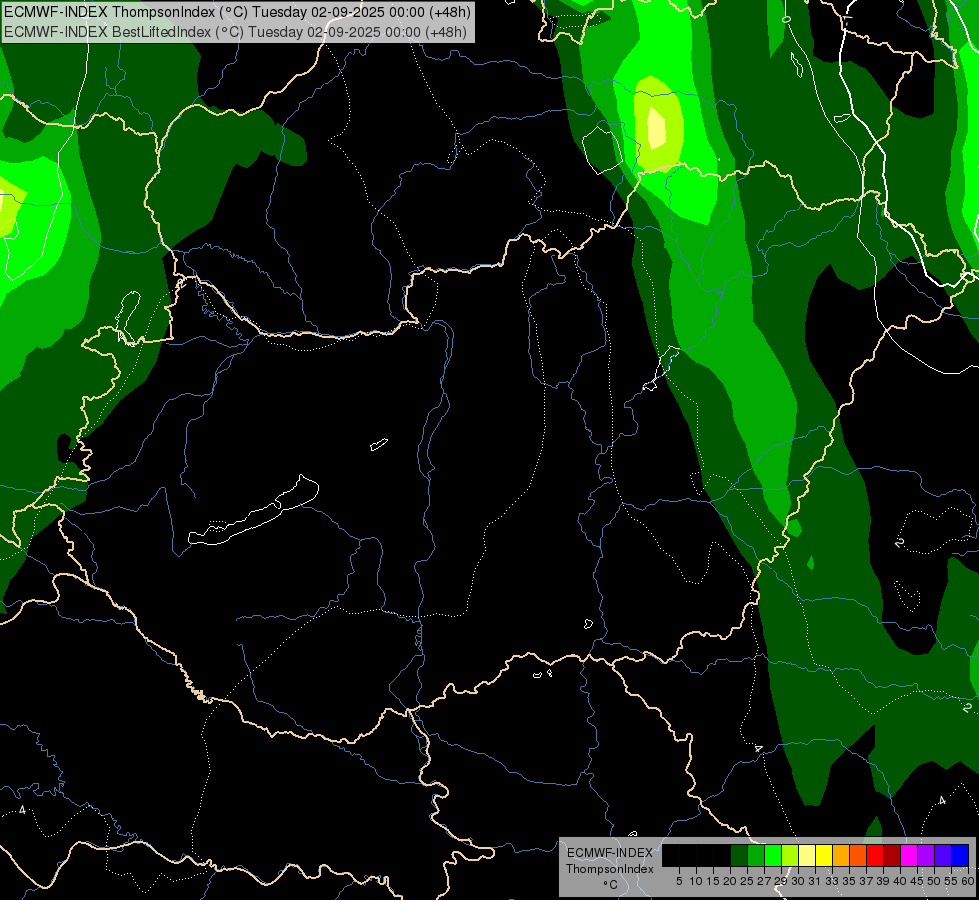Click legend tick value 33
Viewport: 979px width, 900px height.
[x=832, y=881]
